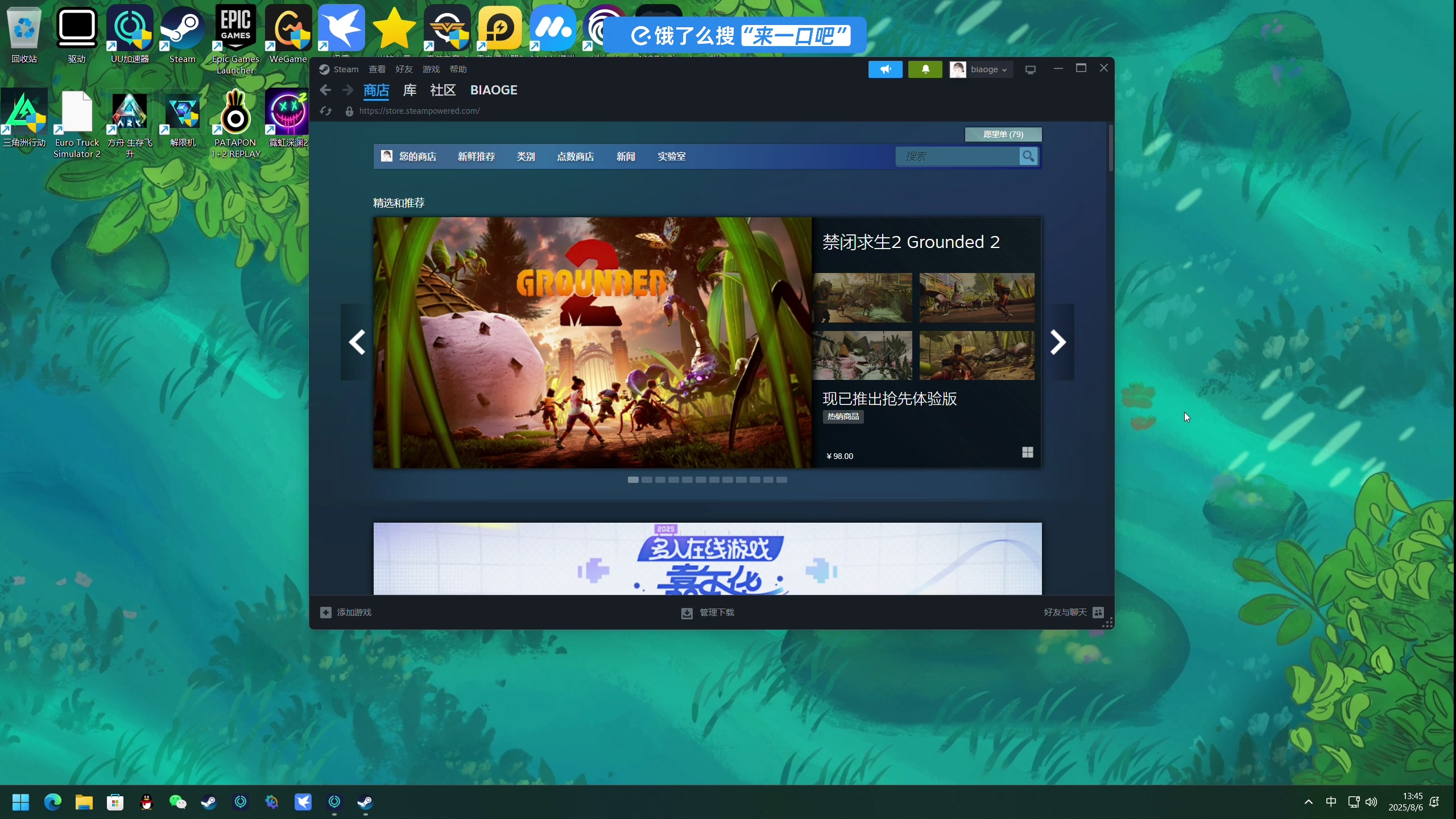Select the 三角洲行动 desktop shortcut
This screenshot has width=1456, height=819.
24,118
